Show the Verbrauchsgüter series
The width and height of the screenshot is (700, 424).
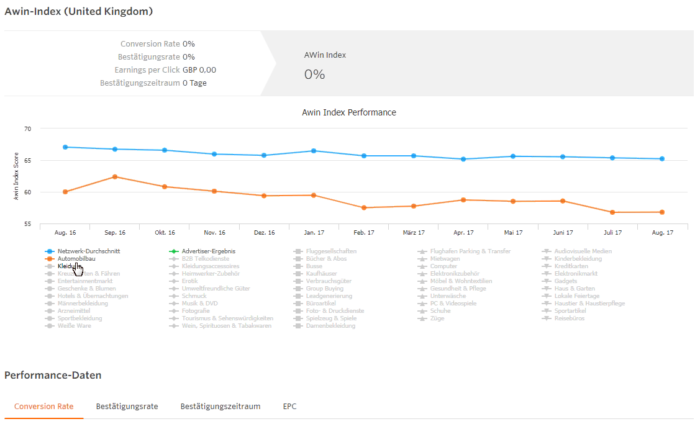click(323, 281)
